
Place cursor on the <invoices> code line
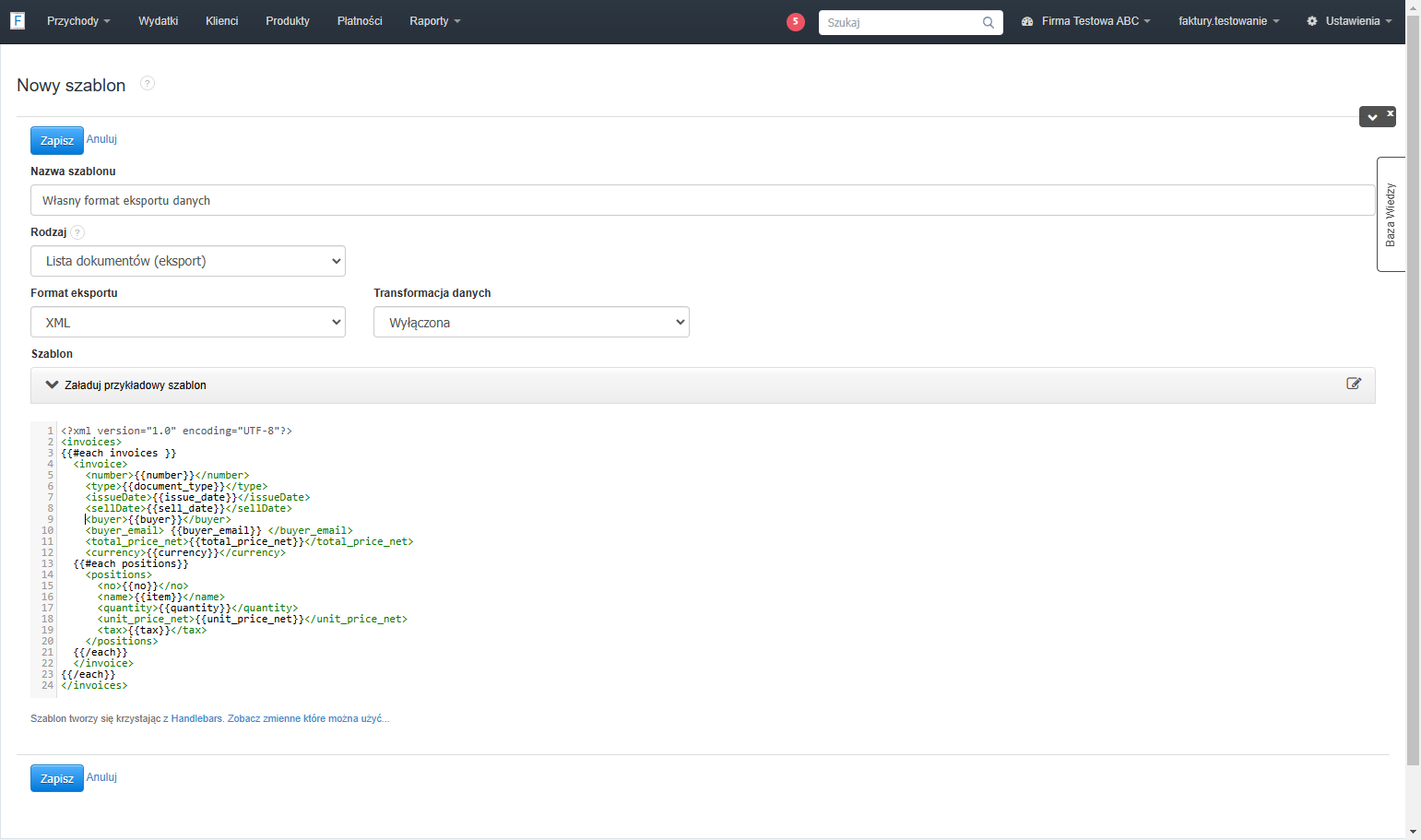91,442
